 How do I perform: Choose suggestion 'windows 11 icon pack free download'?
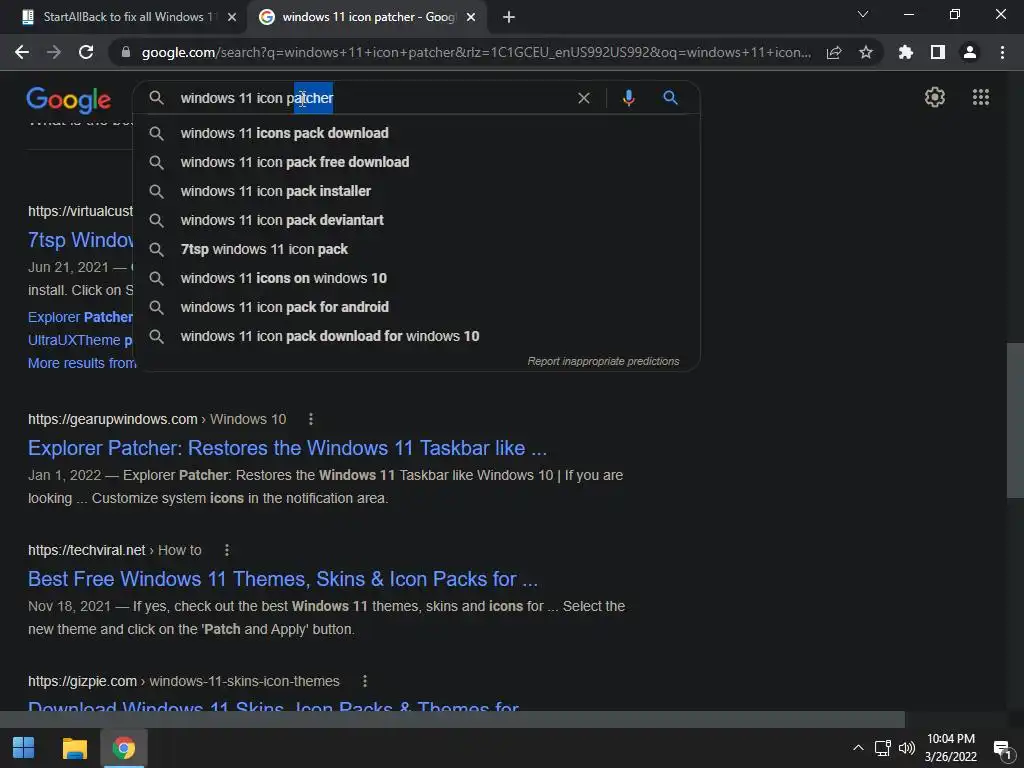pos(417,162)
